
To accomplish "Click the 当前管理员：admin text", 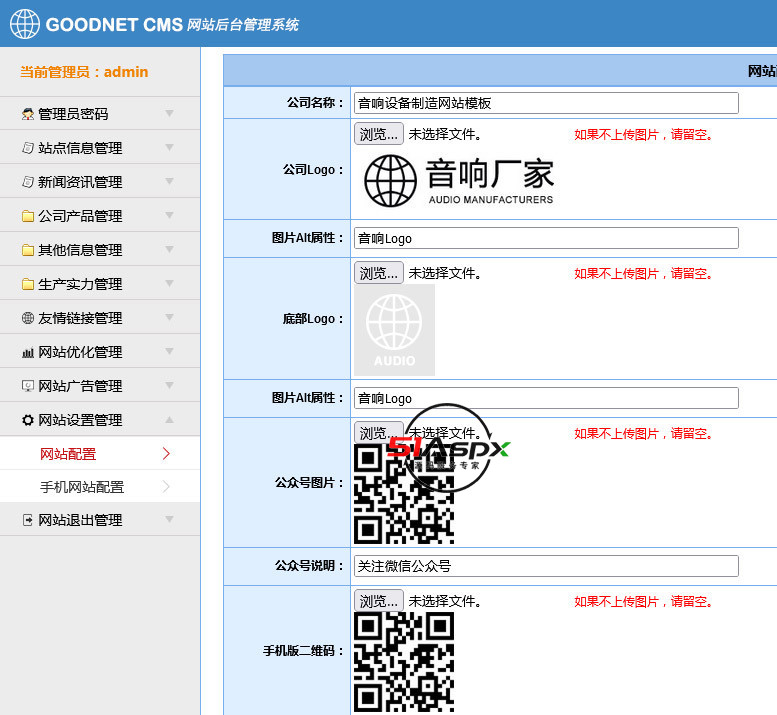I will tap(84, 72).
